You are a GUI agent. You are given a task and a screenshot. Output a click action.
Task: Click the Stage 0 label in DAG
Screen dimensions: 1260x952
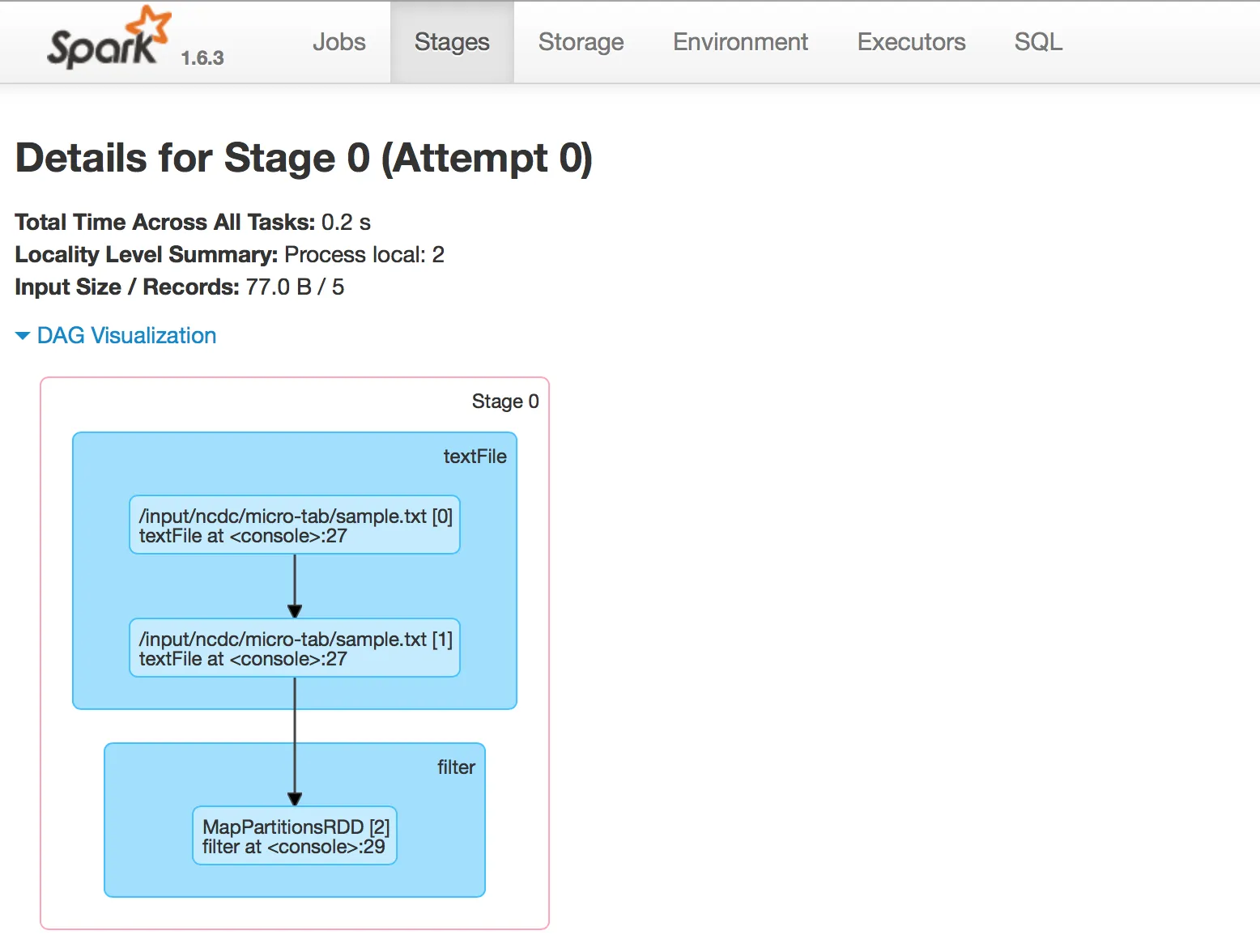tap(505, 402)
